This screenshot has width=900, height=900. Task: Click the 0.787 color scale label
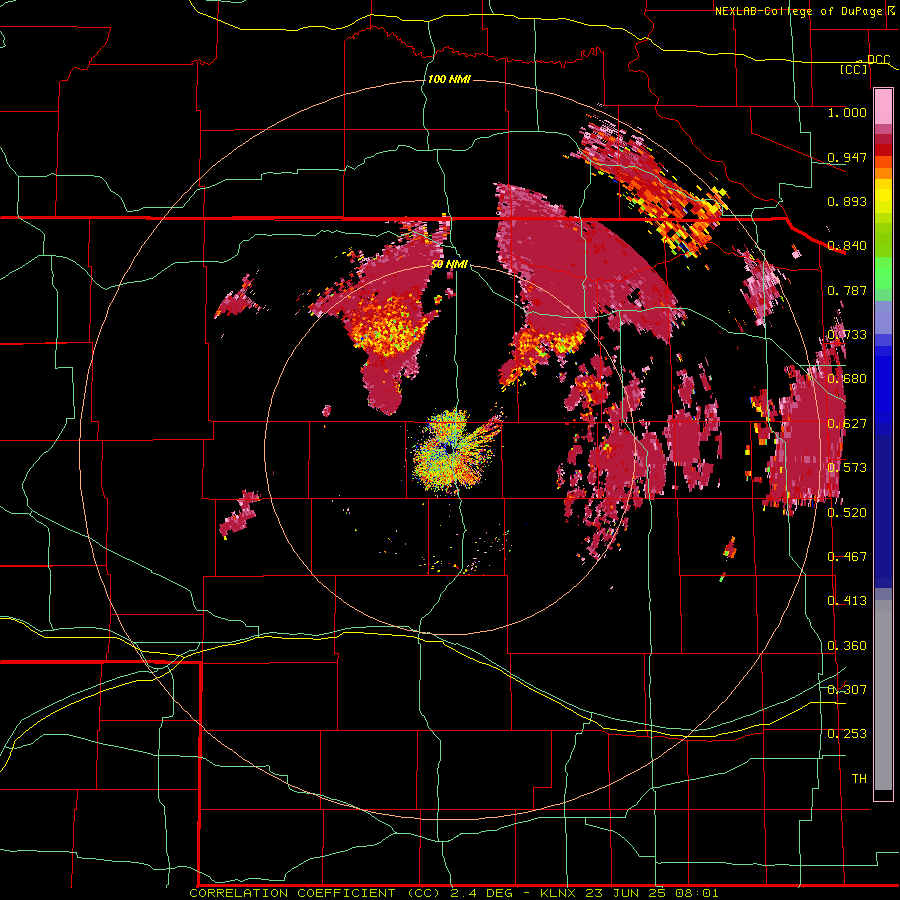(847, 290)
